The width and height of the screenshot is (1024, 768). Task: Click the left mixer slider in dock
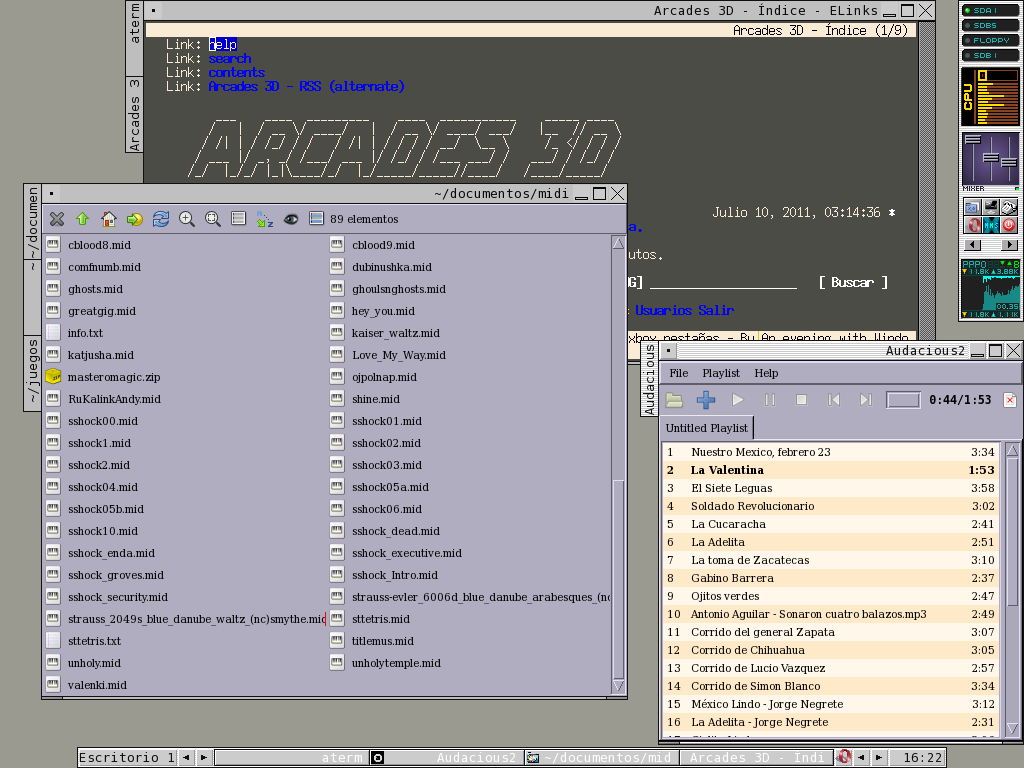[x=972, y=140]
